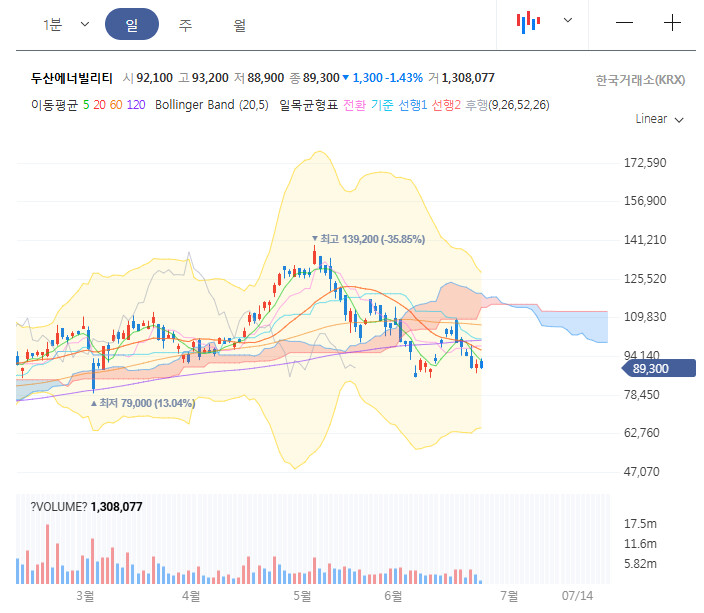Screen dimensions: 704x613
Task: Click the 이동평균 indicator label
Action: click(54, 105)
